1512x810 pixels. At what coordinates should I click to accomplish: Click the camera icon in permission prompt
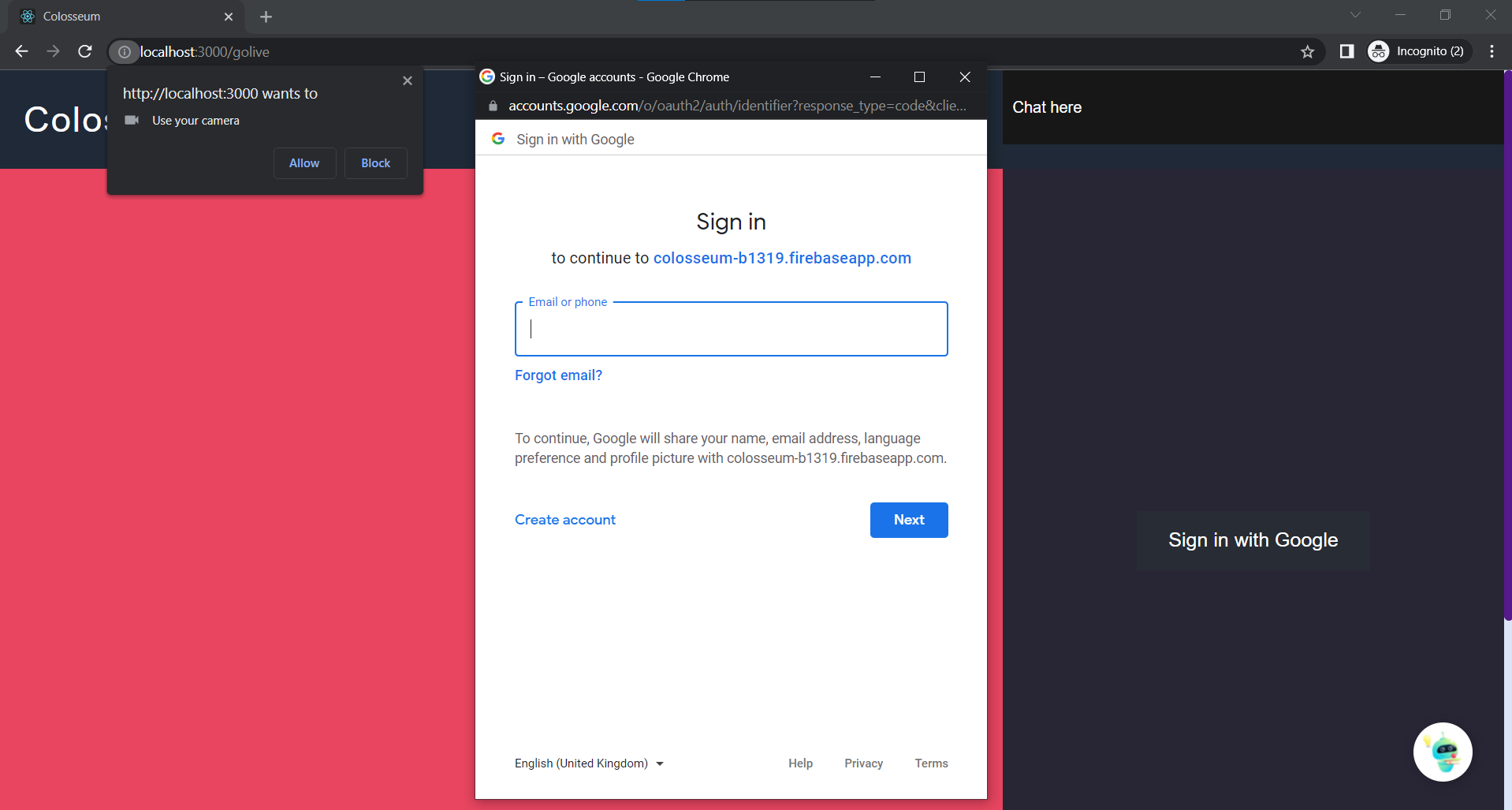[132, 120]
